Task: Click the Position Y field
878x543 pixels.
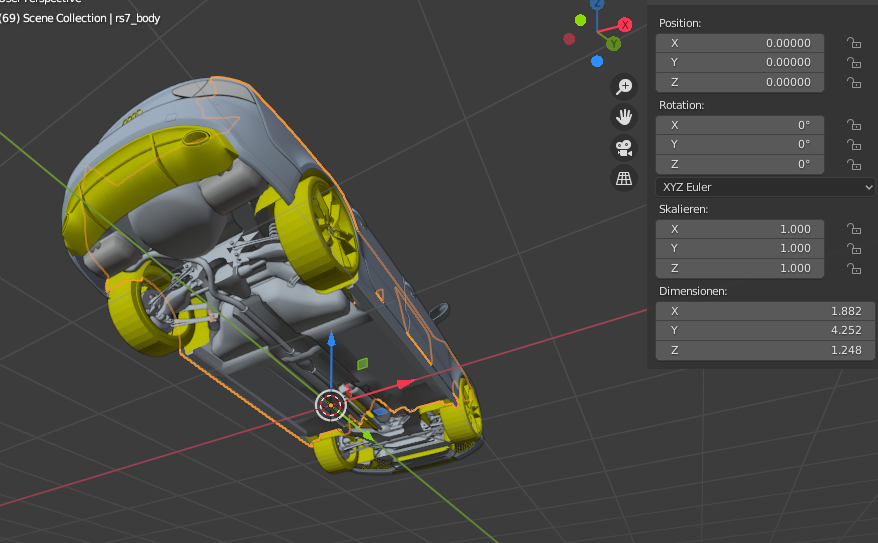Action: 740,63
